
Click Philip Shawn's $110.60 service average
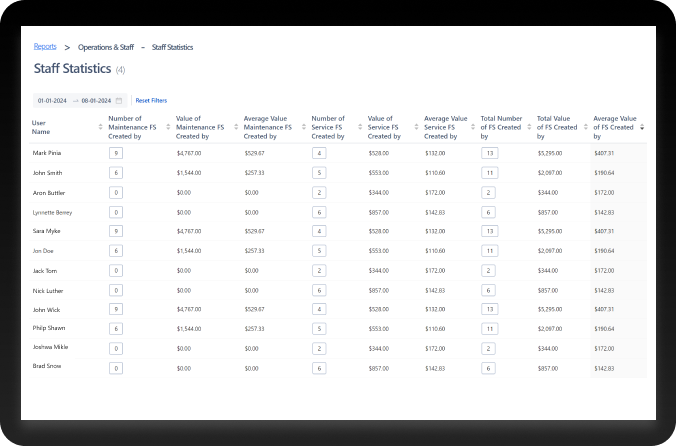pos(435,329)
